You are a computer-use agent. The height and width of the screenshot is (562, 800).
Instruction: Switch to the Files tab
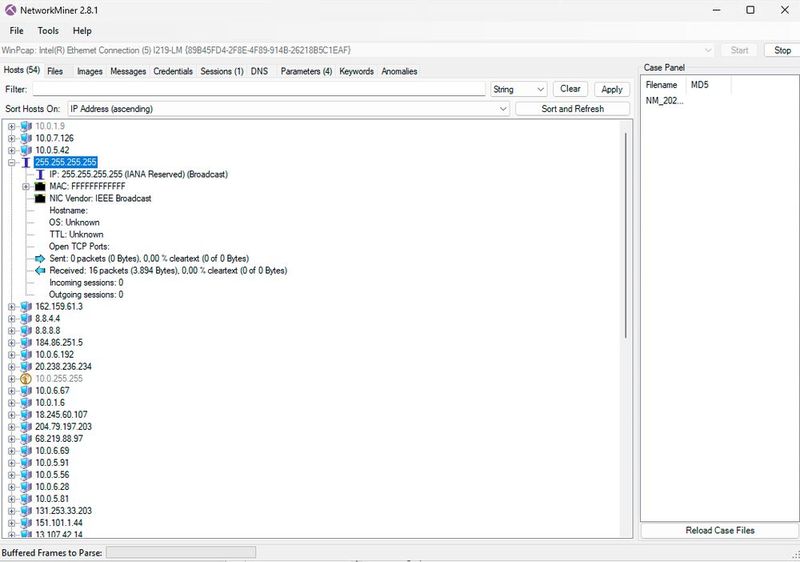pos(55,71)
